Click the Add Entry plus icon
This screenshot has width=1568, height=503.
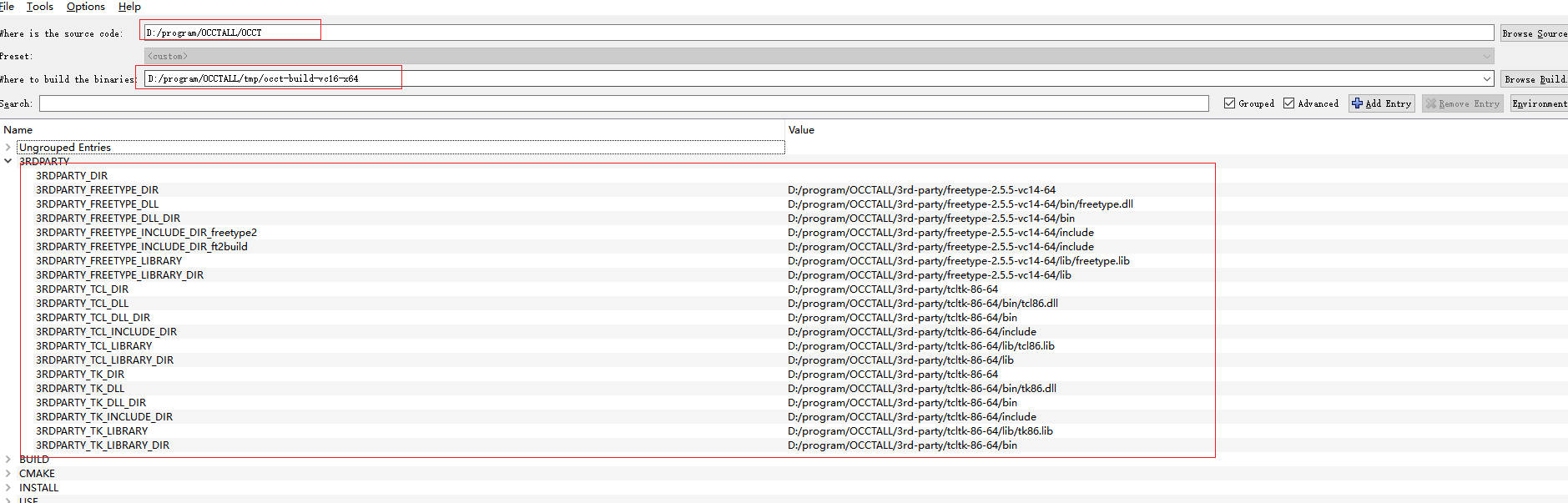tap(1357, 103)
